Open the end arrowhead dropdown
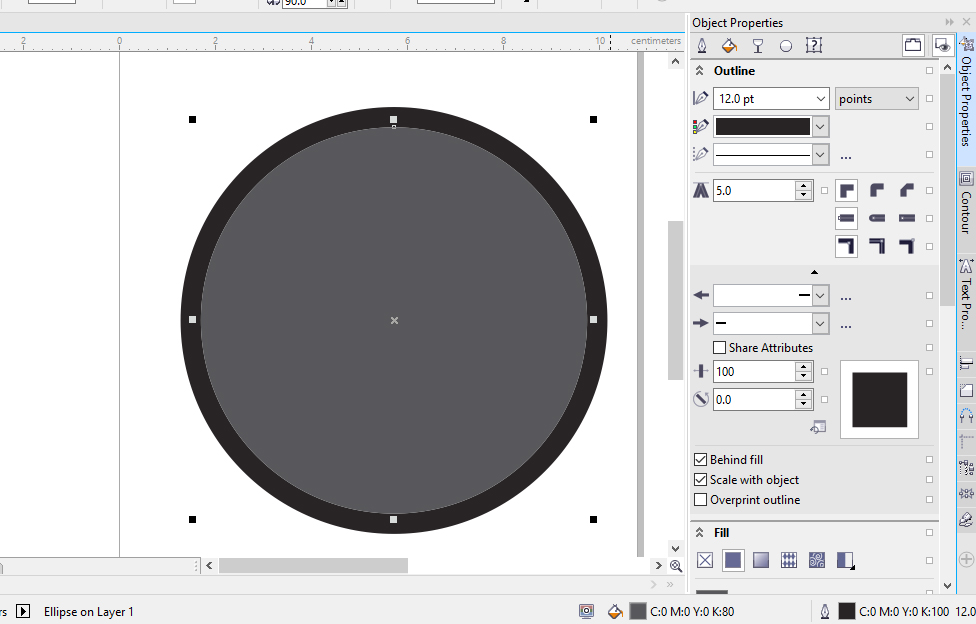Screen dimensions: 976x624 820,323
